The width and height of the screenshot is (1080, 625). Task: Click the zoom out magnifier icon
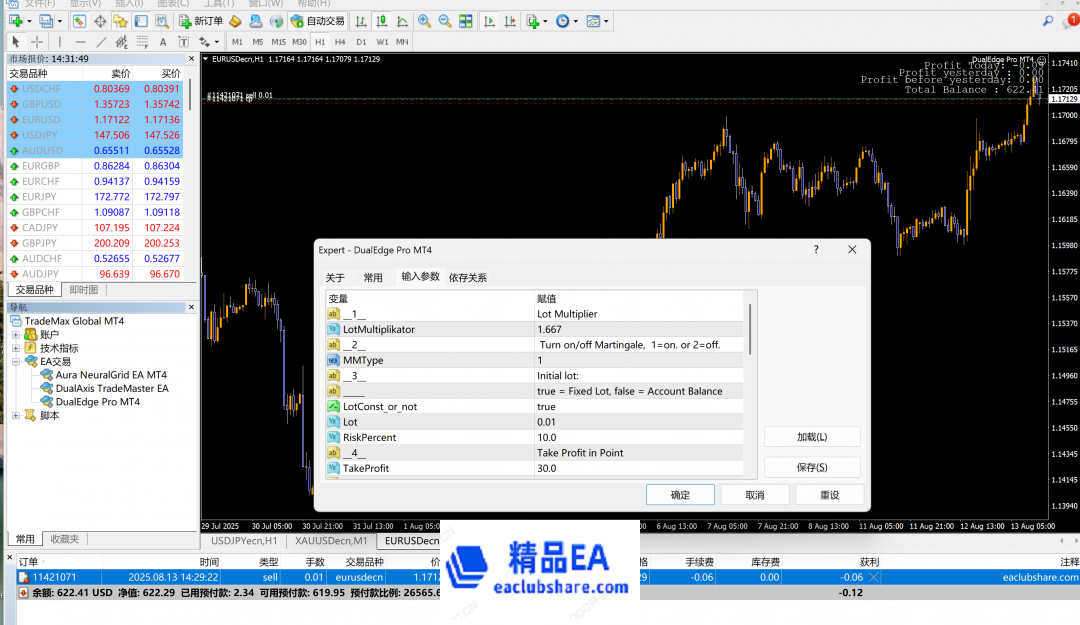pyautogui.click(x=445, y=21)
